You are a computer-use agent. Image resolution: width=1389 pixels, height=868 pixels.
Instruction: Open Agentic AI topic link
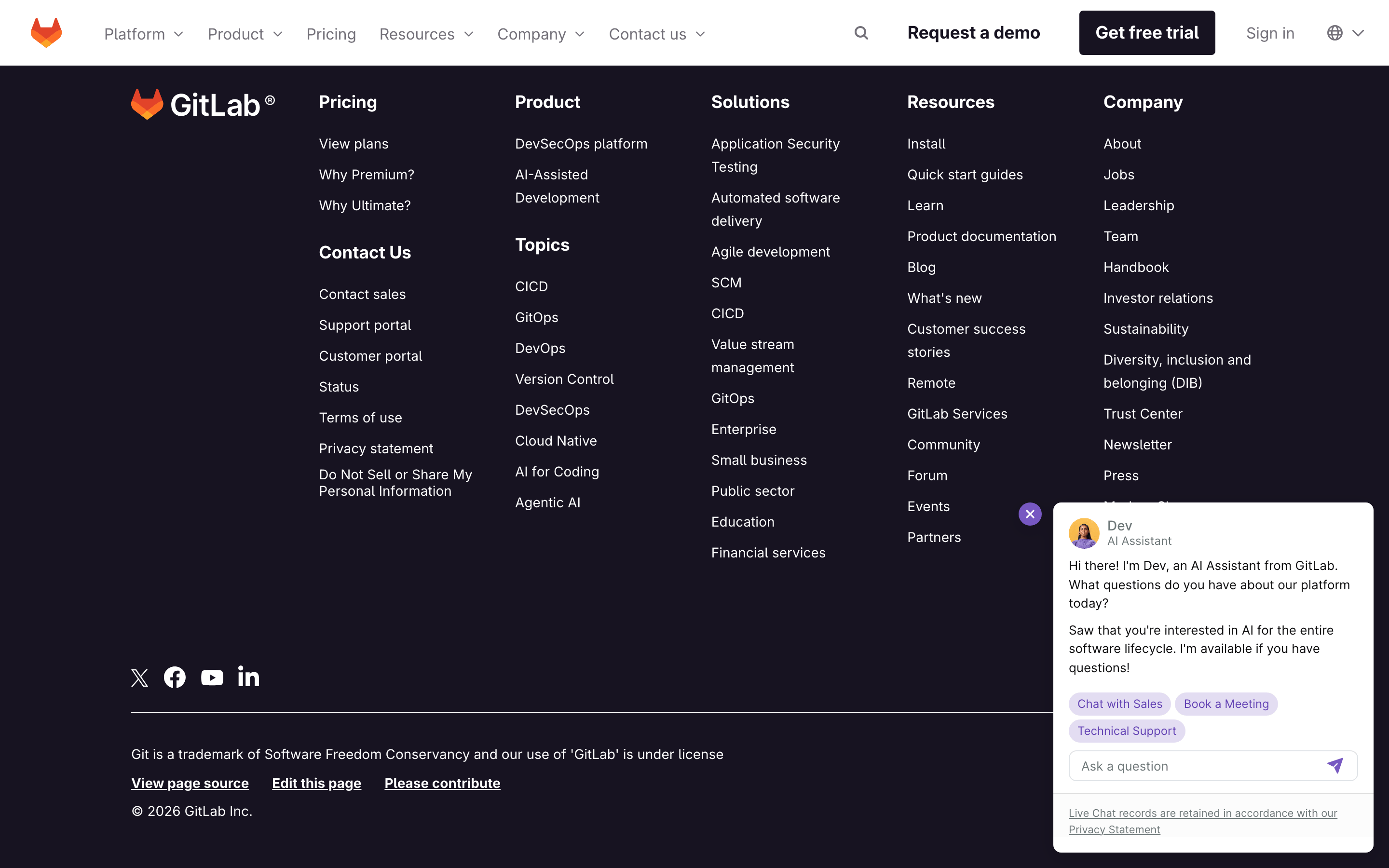pyautogui.click(x=547, y=502)
